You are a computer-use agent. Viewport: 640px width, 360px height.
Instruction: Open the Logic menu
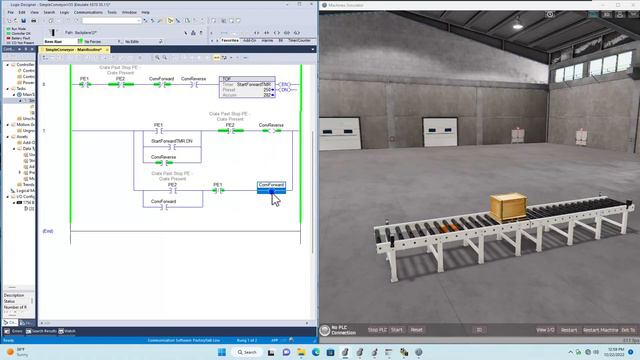click(x=64, y=12)
